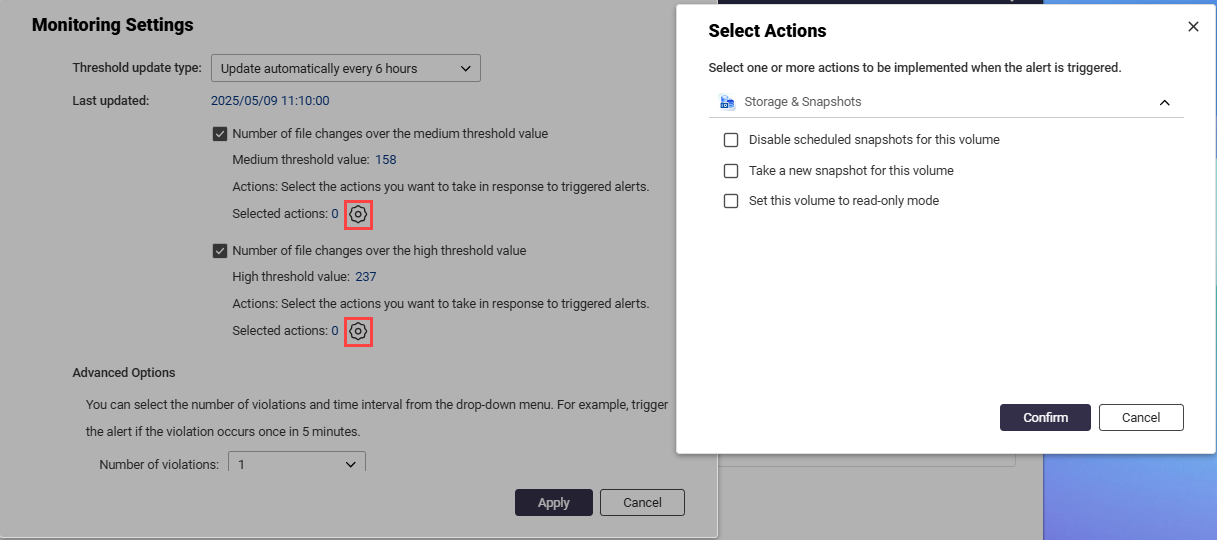Image resolution: width=1217 pixels, height=540 pixels.
Task: Apply the Monitoring Settings
Action: tap(553, 503)
